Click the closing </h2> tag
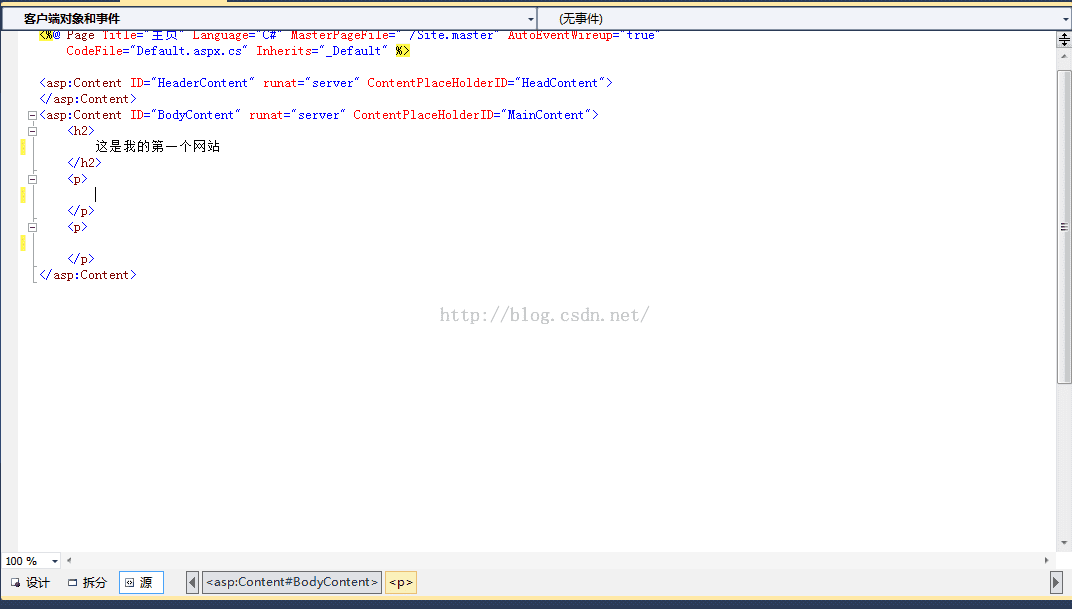The image size is (1072, 609). (84, 163)
